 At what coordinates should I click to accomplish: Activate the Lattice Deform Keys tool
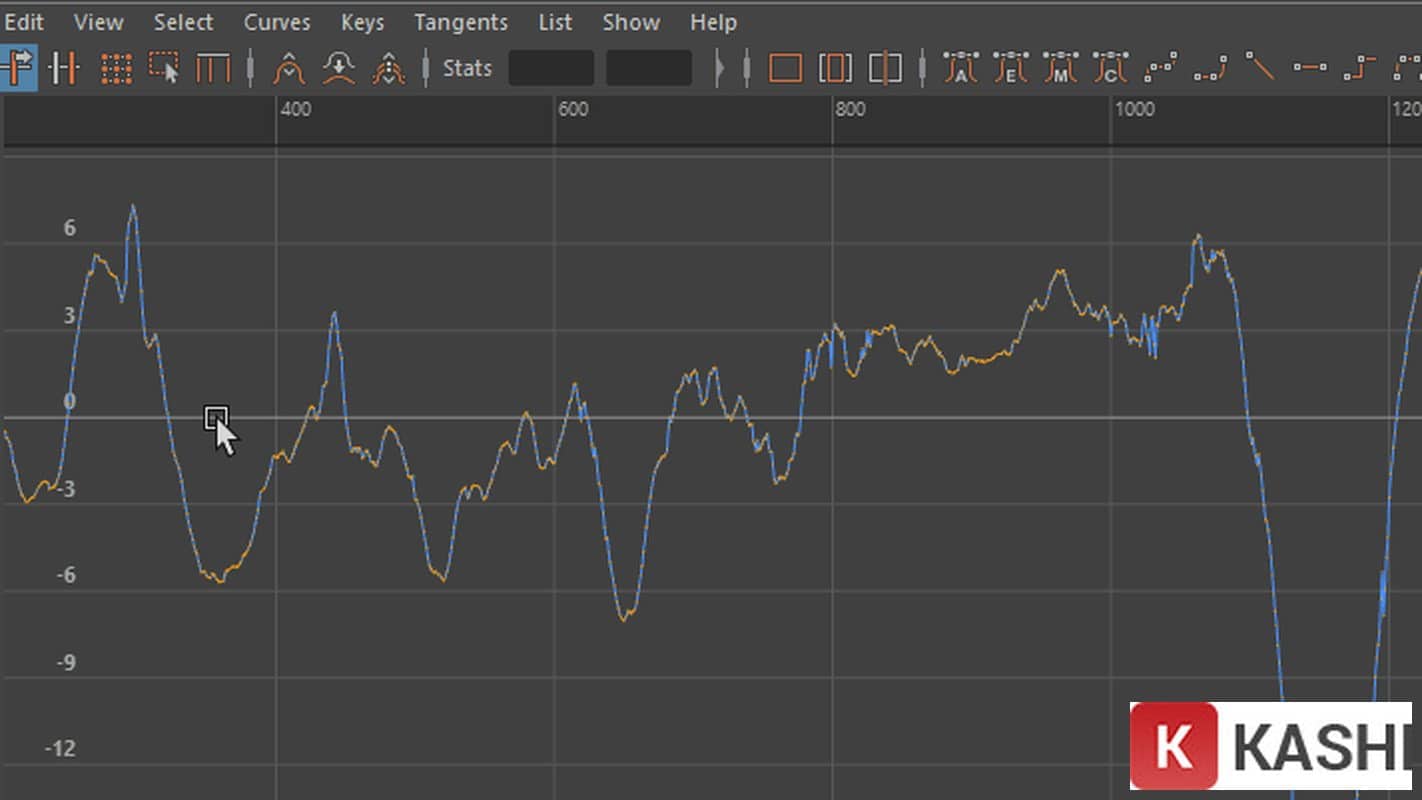(x=116, y=68)
